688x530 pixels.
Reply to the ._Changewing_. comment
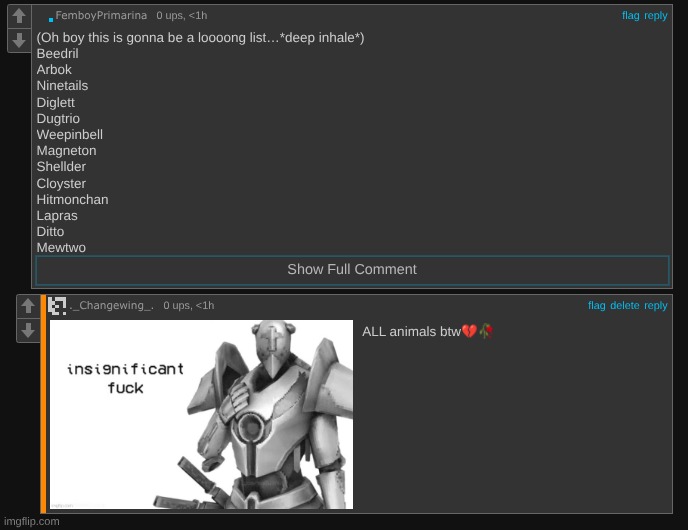[656, 305]
